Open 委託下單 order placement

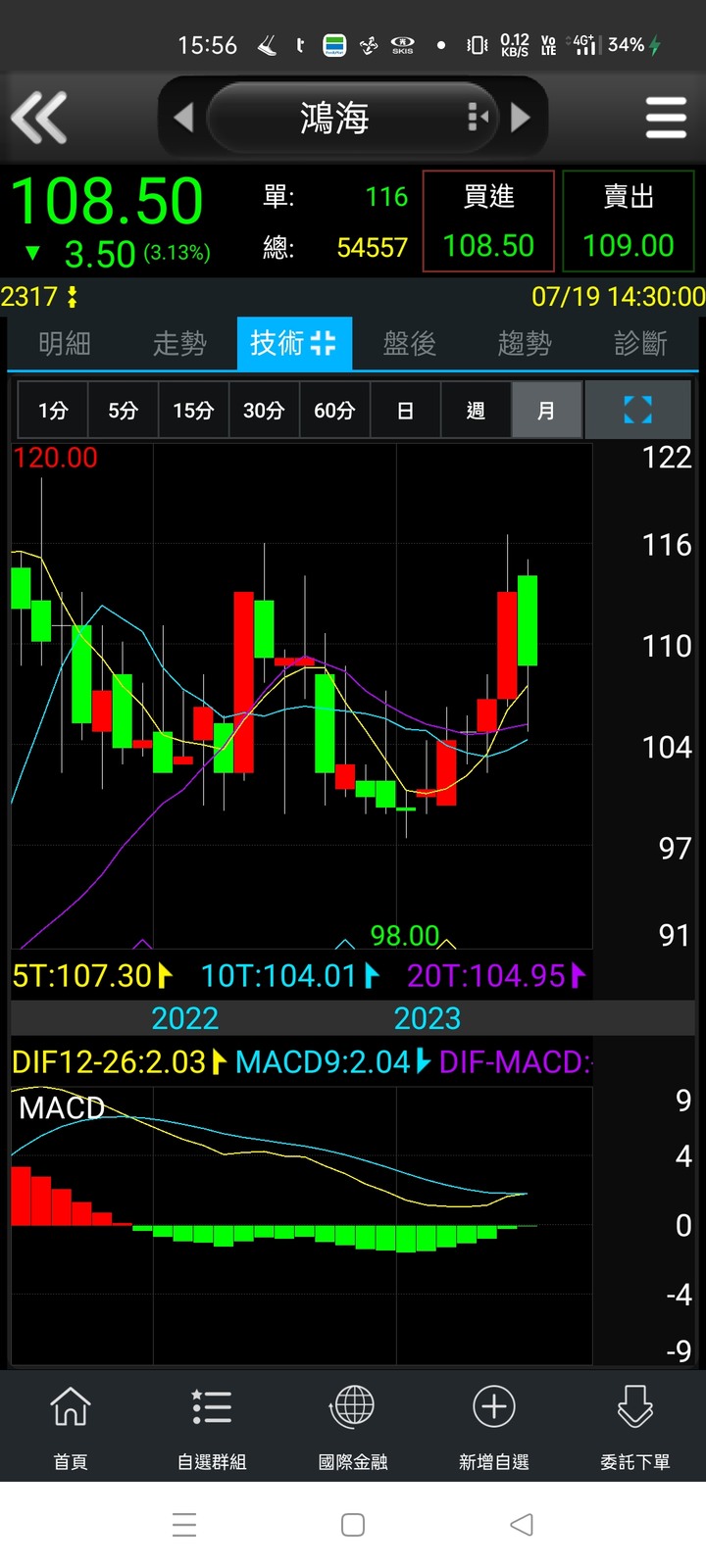635,1427
